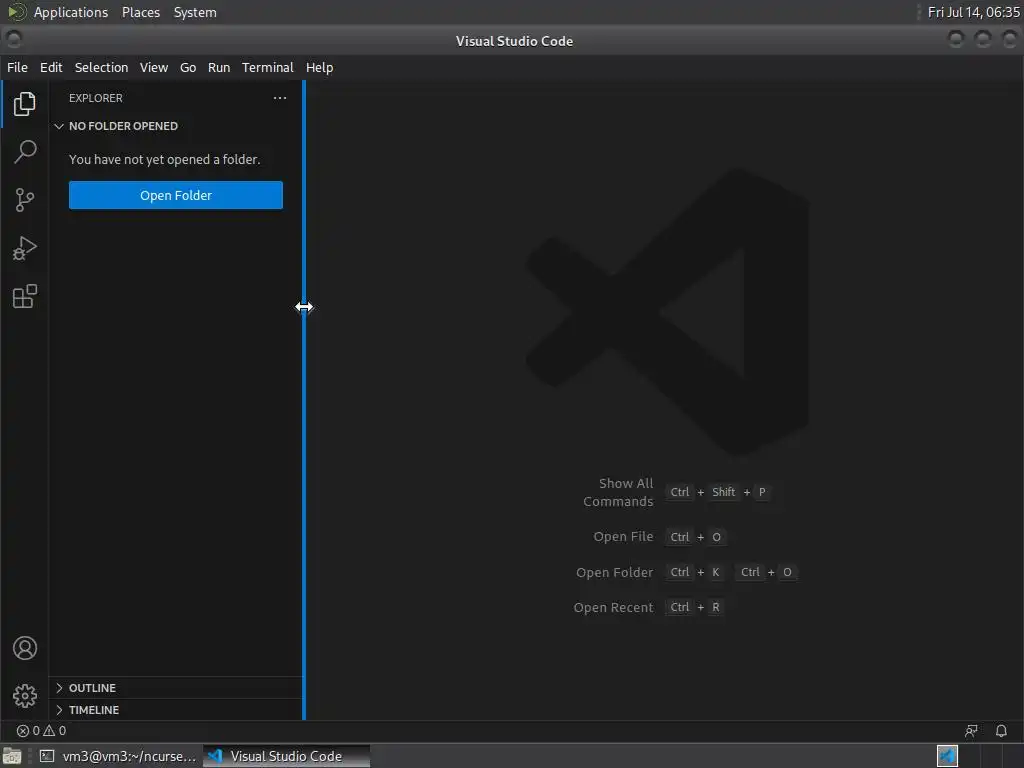Click the blue Open Folder button
1024x768 pixels.
pos(176,195)
